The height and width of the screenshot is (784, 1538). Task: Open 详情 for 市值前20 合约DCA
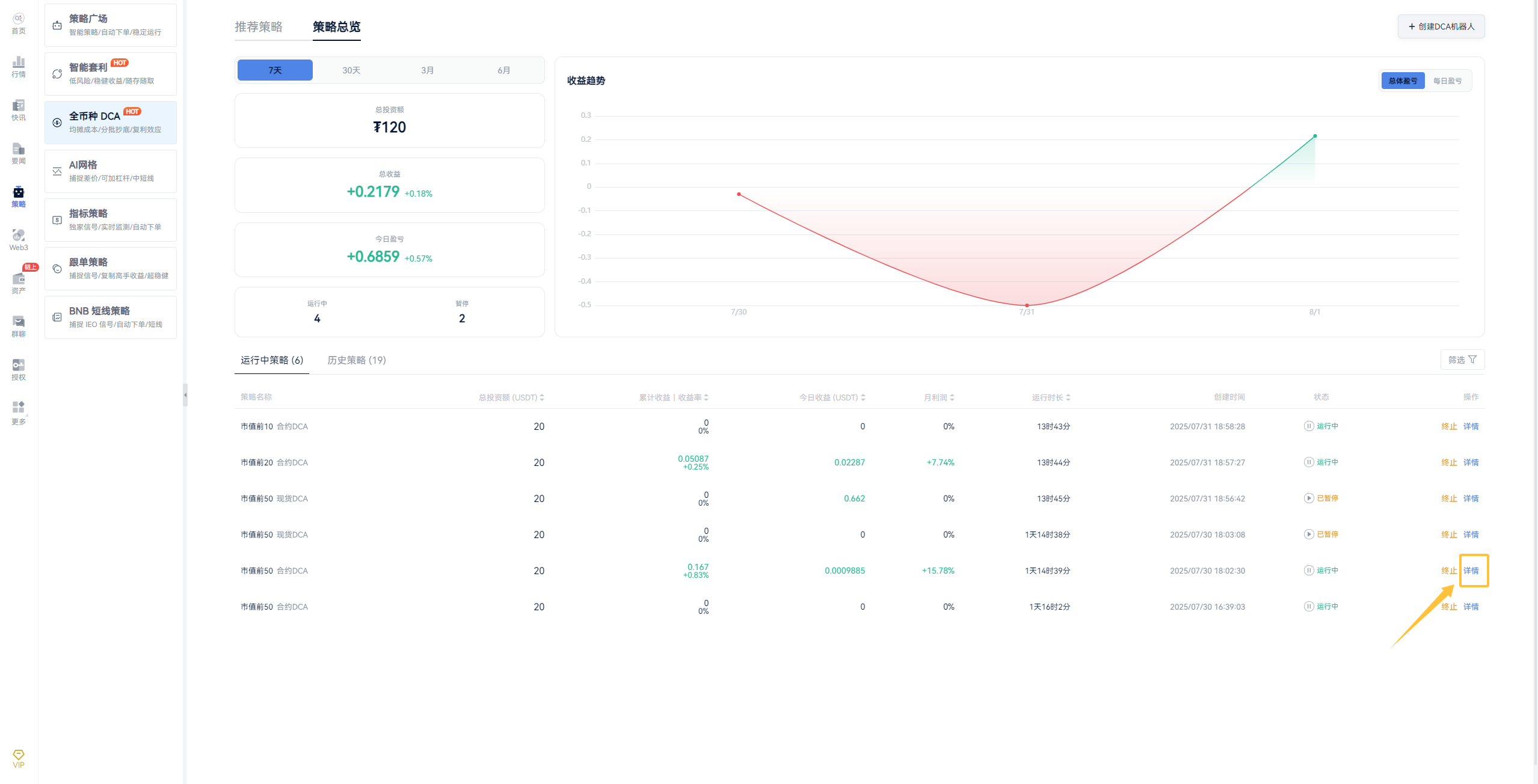(x=1471, y=462)
